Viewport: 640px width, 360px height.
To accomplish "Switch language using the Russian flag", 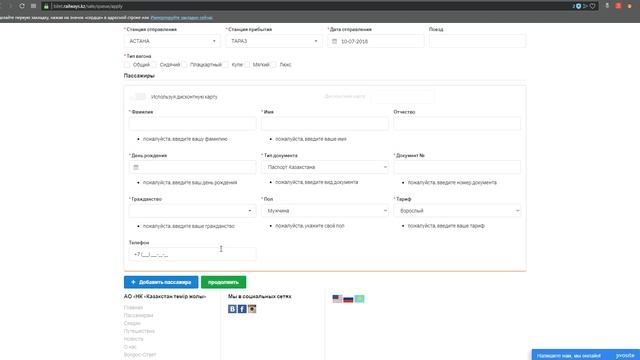I will 348,299.
